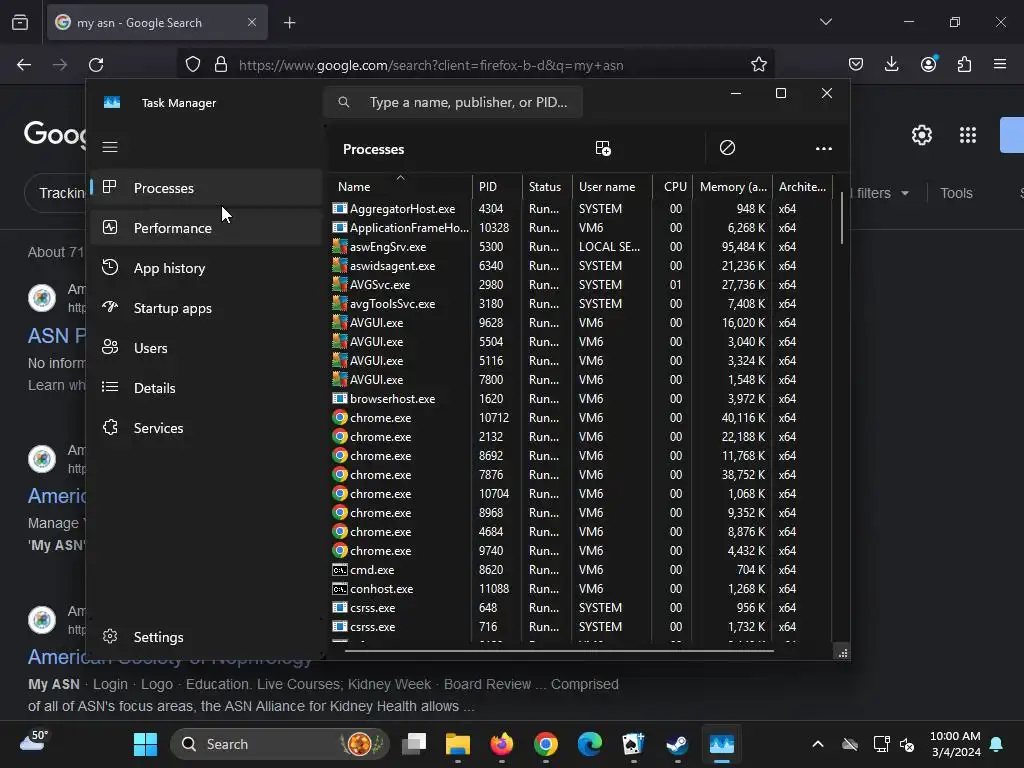The height and width of the screenshot is (768, 1024).
Task: Open Google quick settings gear
Action: [921, 135]
